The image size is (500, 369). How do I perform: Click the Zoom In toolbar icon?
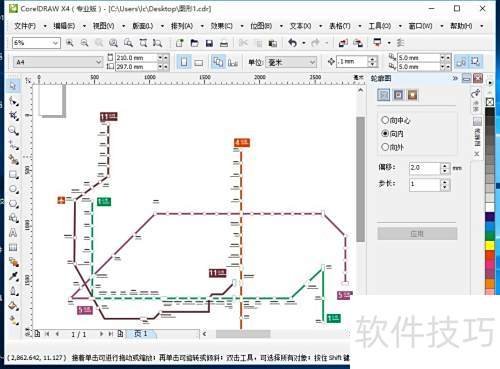tap(70, 43)
